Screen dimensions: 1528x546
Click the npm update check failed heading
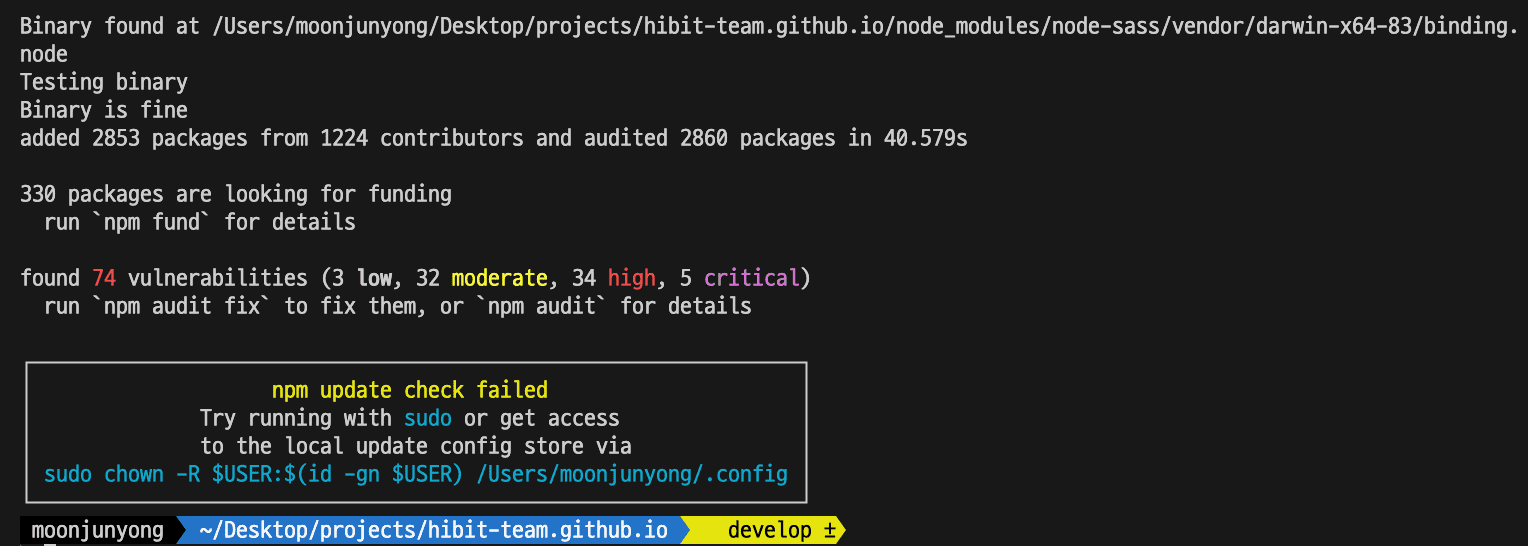410,390
